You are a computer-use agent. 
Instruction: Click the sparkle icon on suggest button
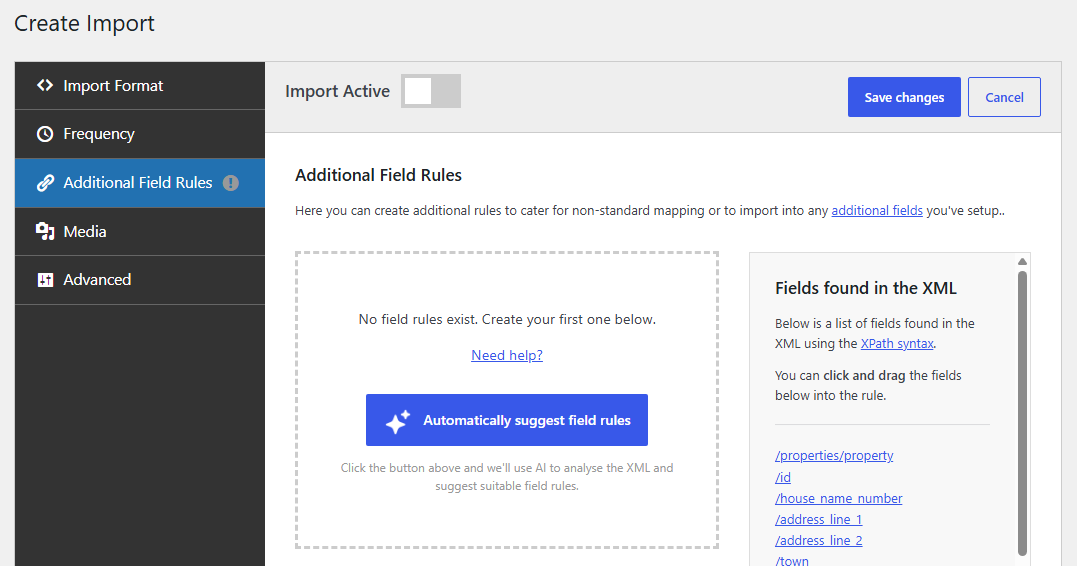click(x=398, y=421)
